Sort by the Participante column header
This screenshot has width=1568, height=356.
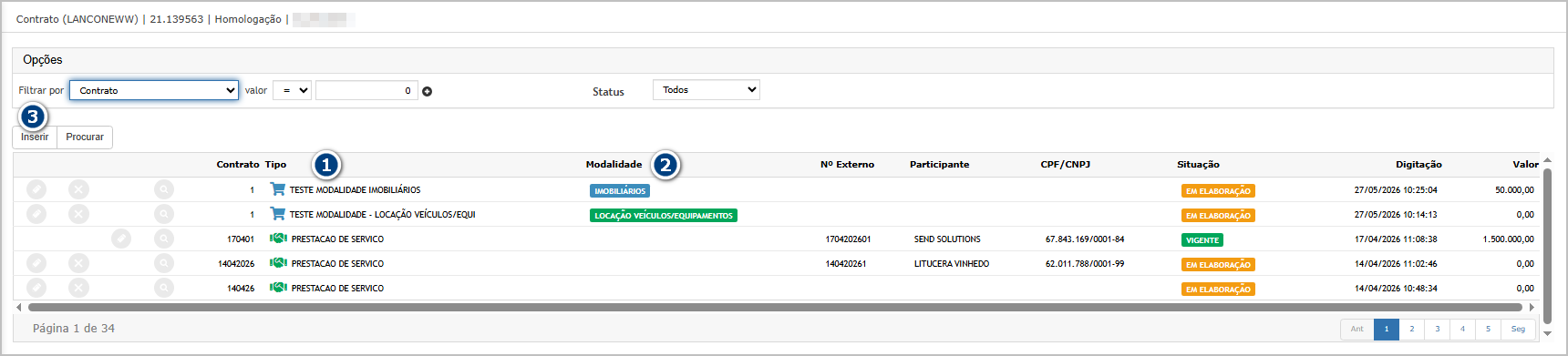pos(939,165)
